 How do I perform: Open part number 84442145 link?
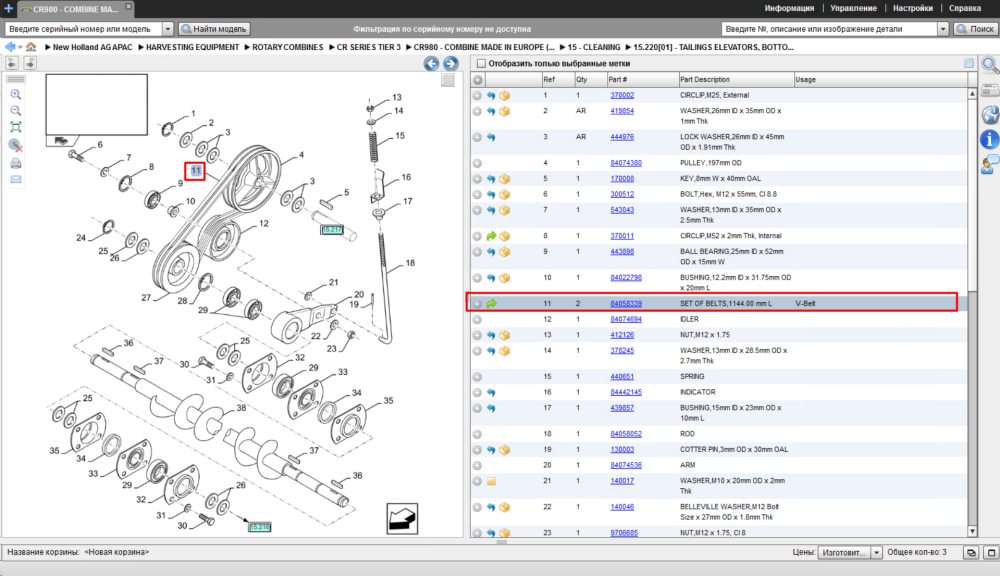pyautogui.click(x=626, y=392)
